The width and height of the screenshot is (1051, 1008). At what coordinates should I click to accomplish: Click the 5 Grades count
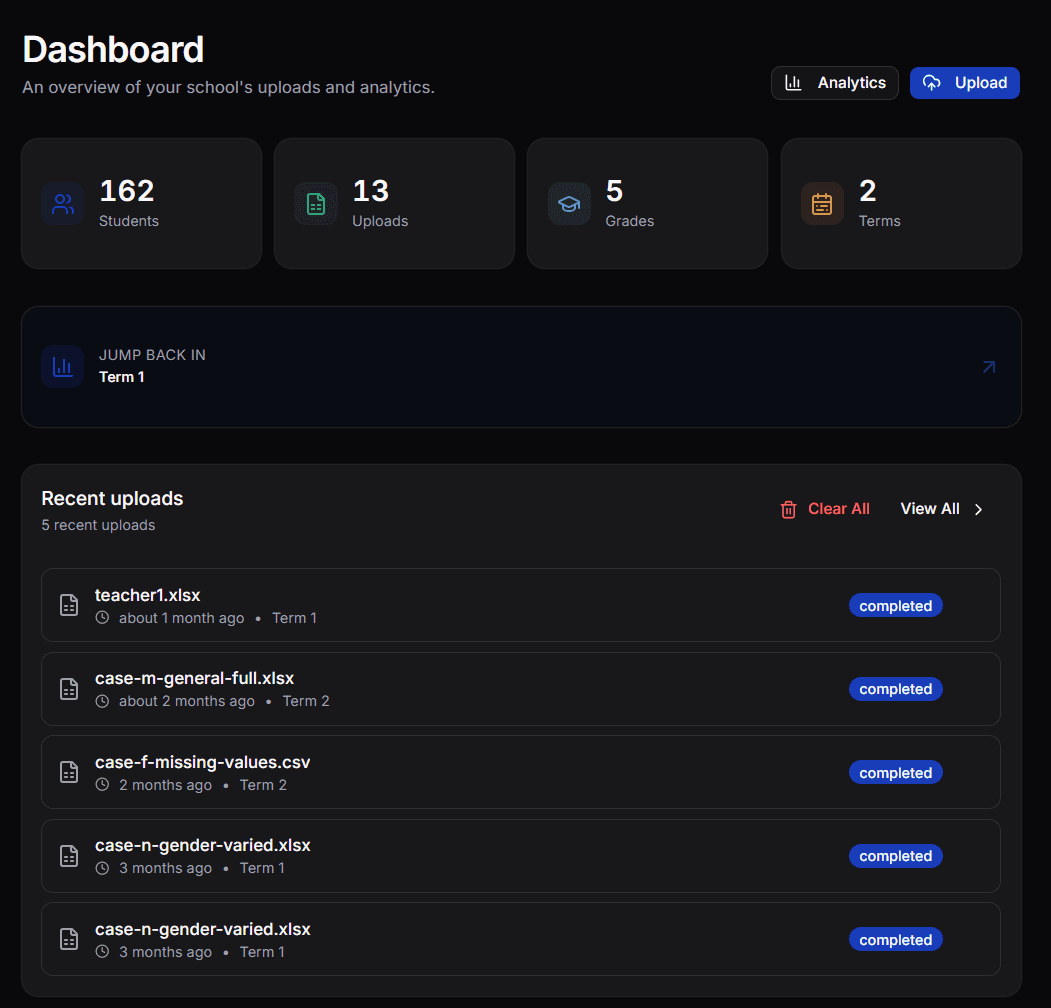pyautogui.click(x=615, y=191)
